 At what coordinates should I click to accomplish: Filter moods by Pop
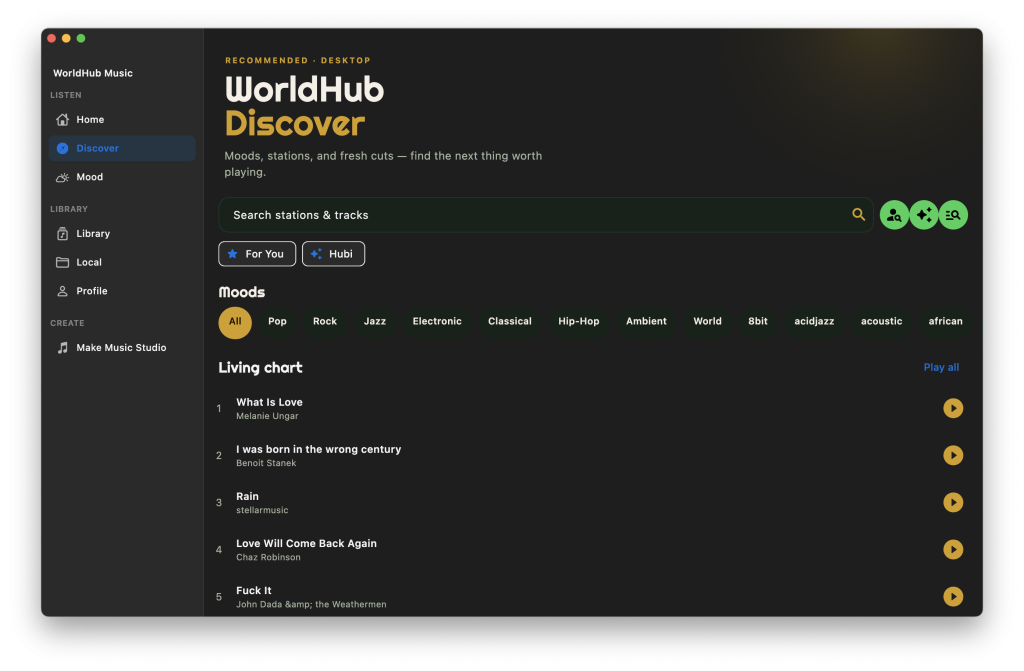[278, 321]
